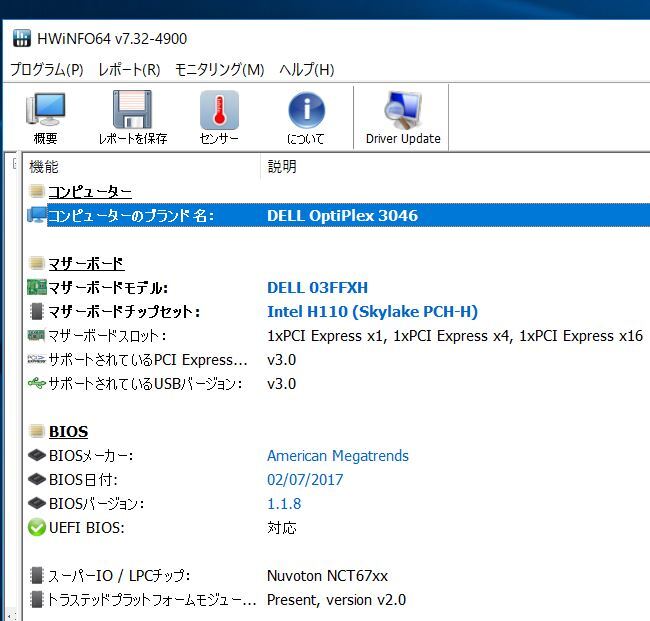Screen dimensions: 650x621
Task: Click the chip icon beside BIOSバージョン
Action: coord(36,503)
